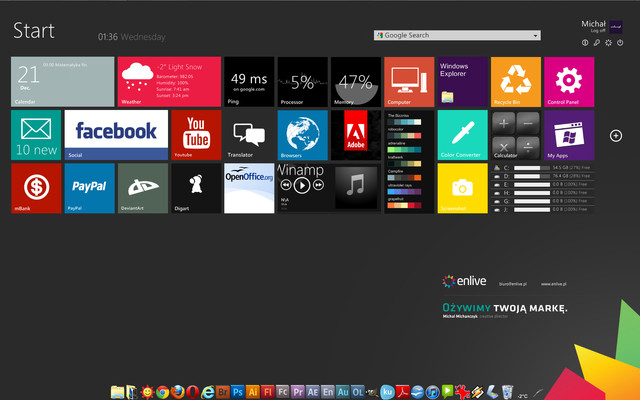The image size is (640, 400).
Task: Skip to next track in Winamp tile
Action: [x=318, y=185]
